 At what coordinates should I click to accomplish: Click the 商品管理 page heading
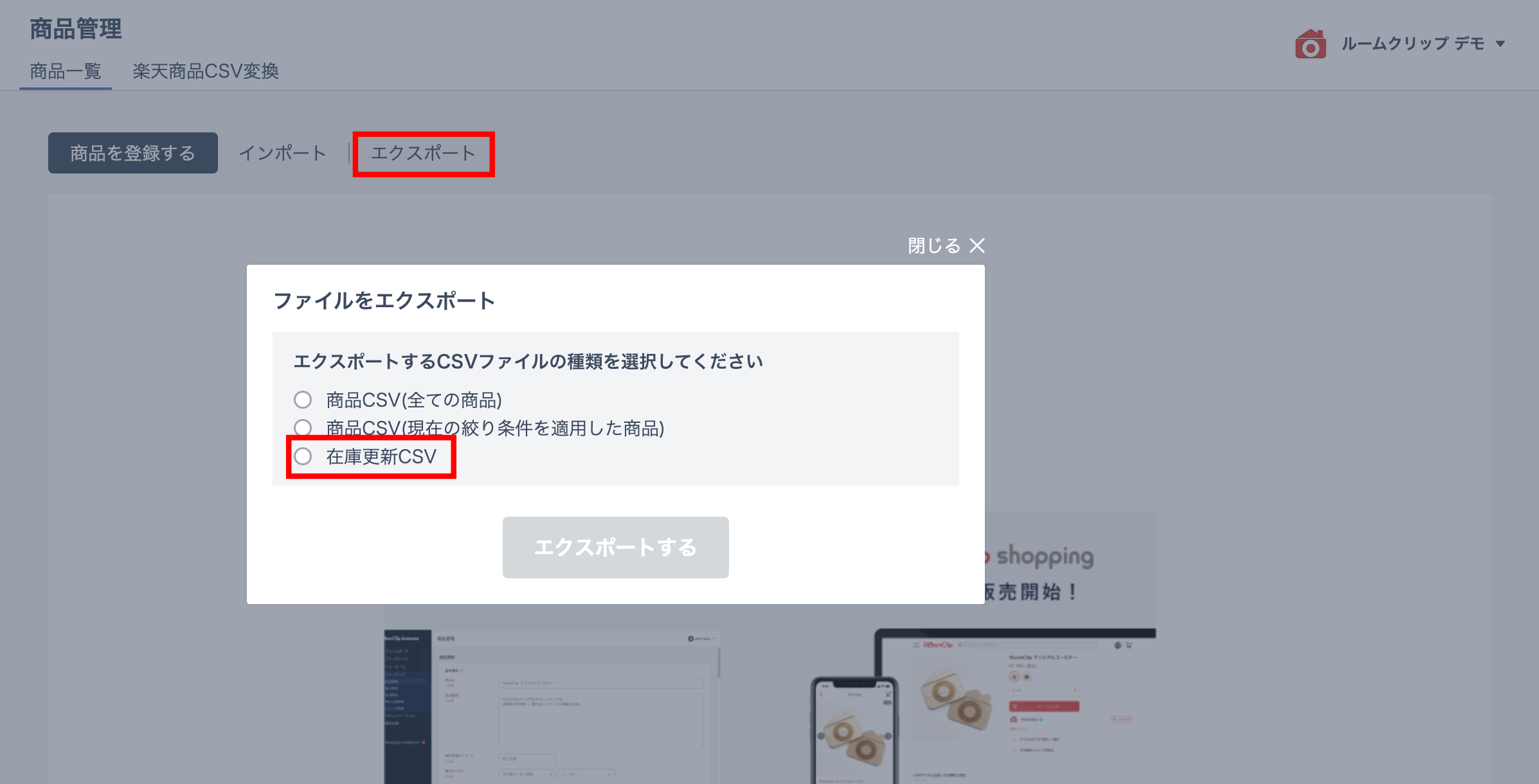[x=76, y=29]
